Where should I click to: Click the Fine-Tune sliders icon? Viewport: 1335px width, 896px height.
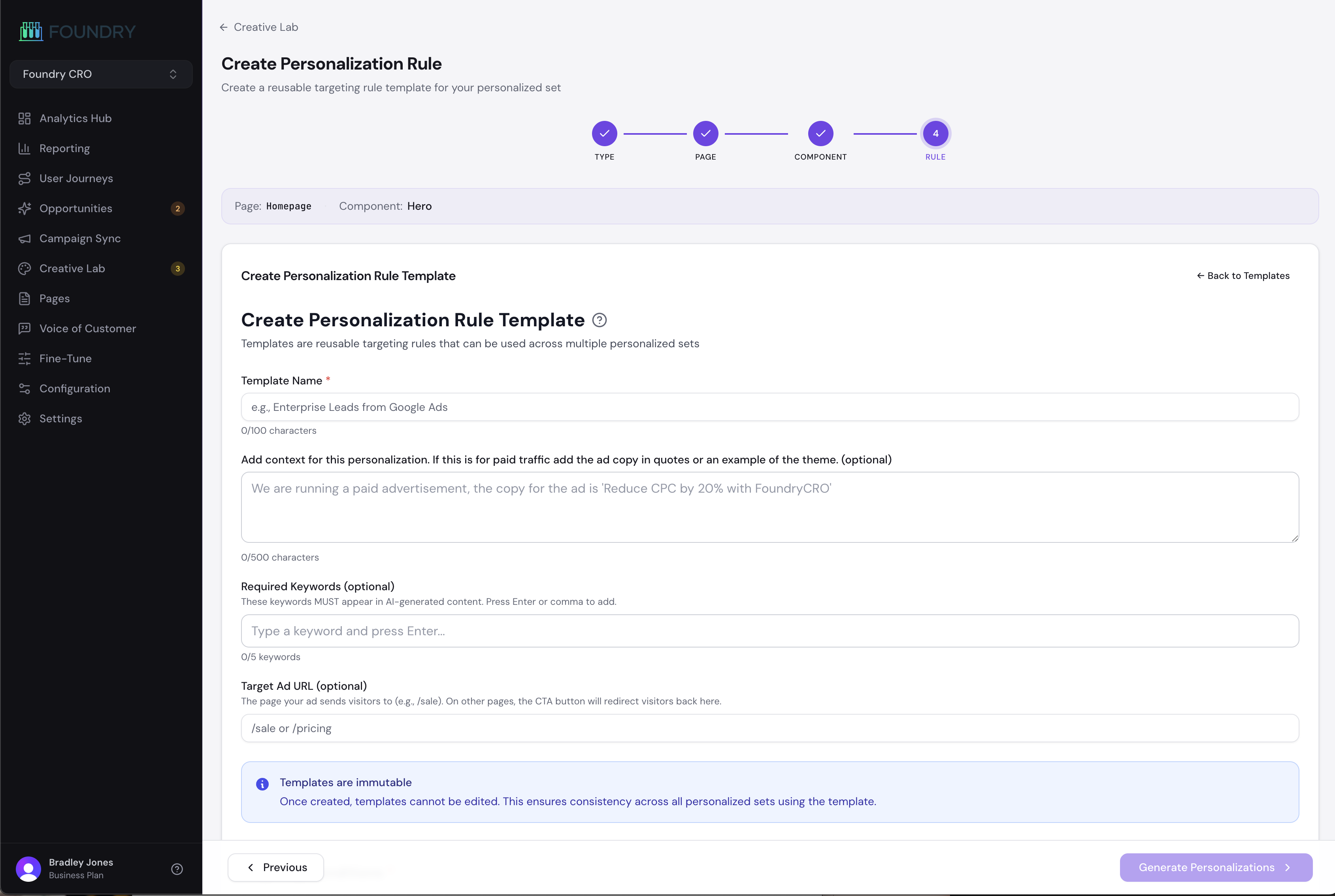(x=24, y=358)
